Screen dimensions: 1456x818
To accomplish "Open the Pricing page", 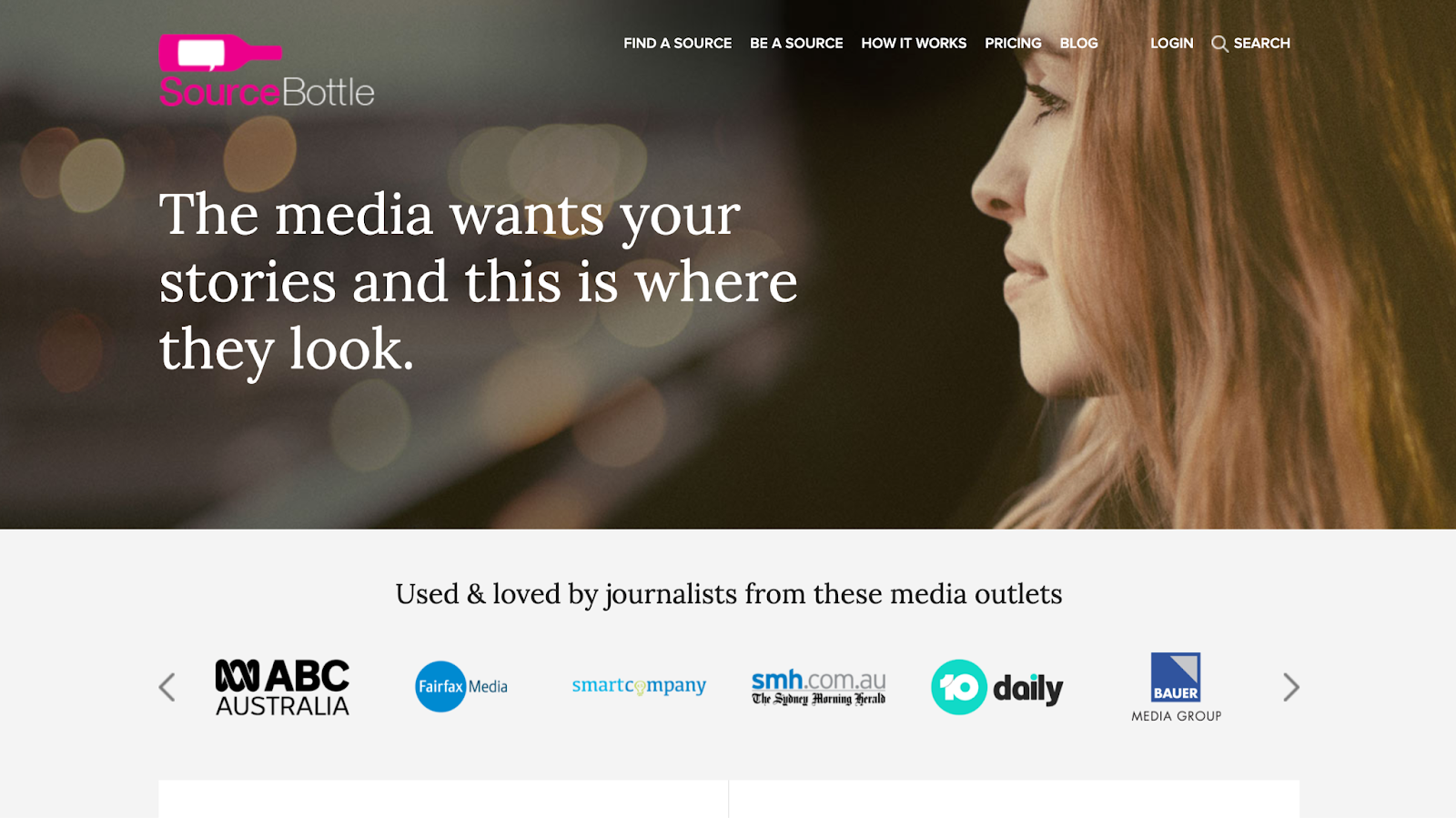I will pos(1013,43).
